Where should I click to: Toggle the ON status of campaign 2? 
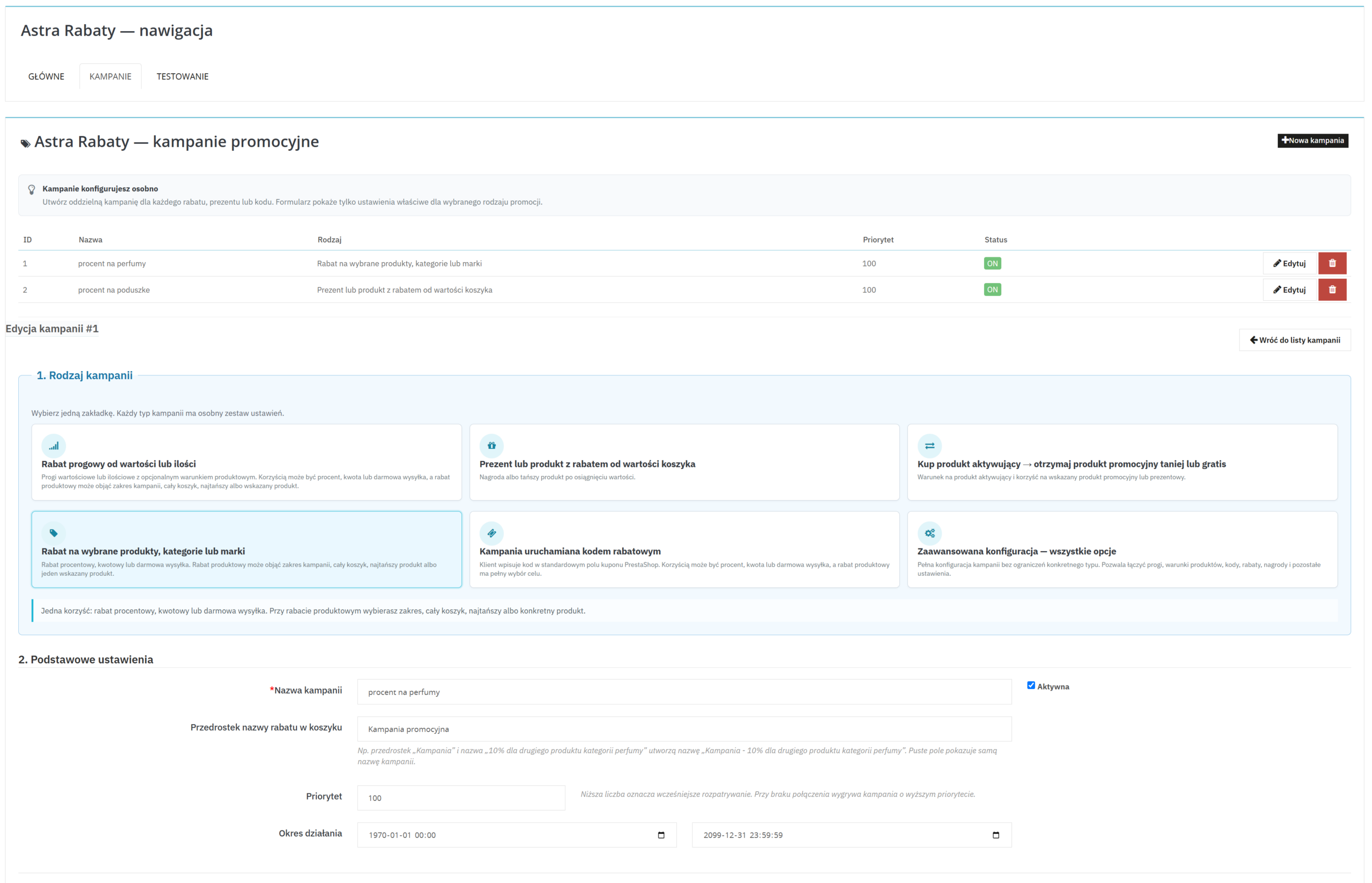pyautogui.click(x=992, y=290)
